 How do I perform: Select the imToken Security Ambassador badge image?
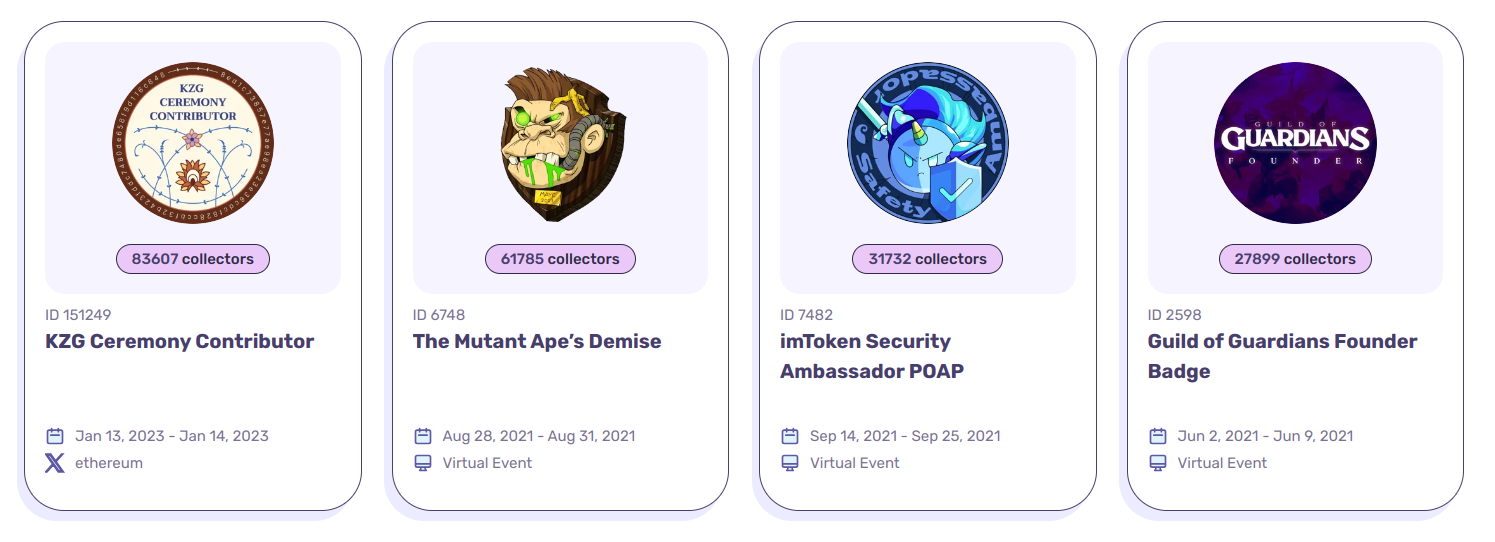(x=927, y=143)
